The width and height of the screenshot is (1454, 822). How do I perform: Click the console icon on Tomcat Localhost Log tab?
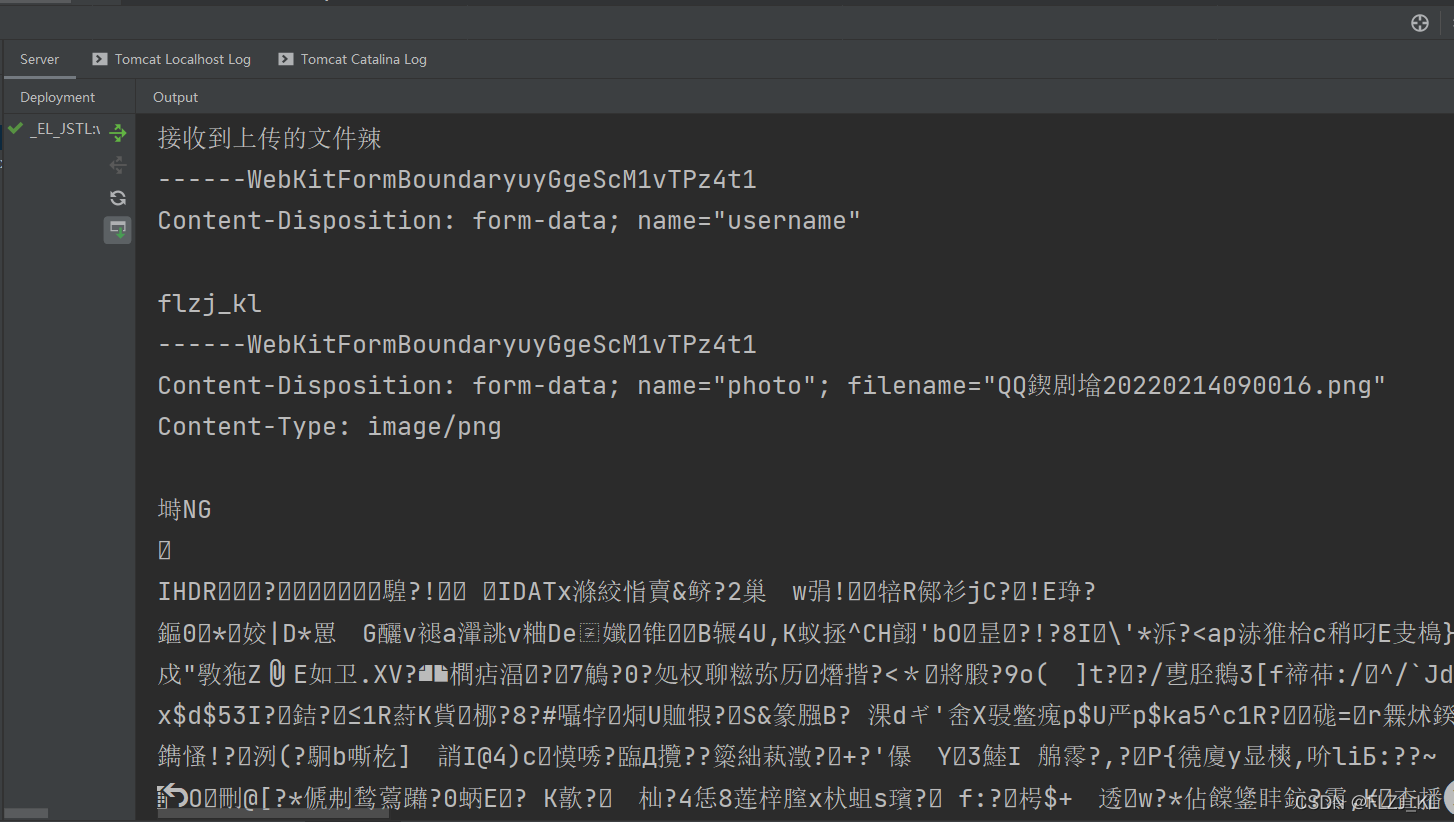pos(99,59)
